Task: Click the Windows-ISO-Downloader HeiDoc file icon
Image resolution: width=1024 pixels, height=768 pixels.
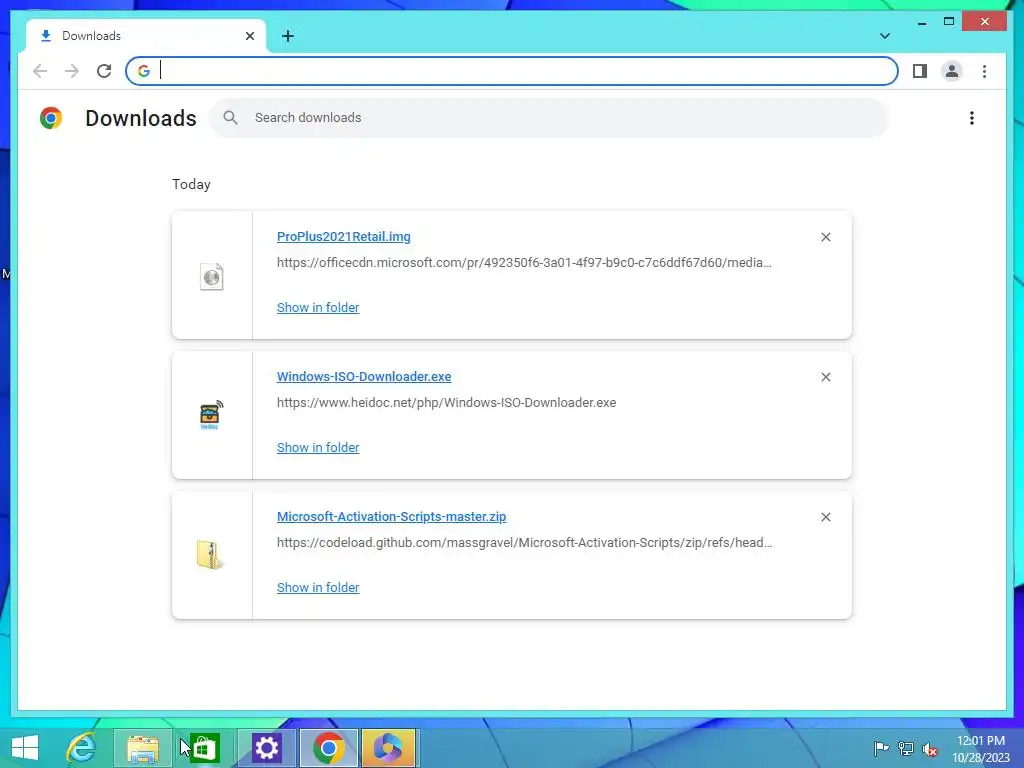Action: tap(211, 415)
